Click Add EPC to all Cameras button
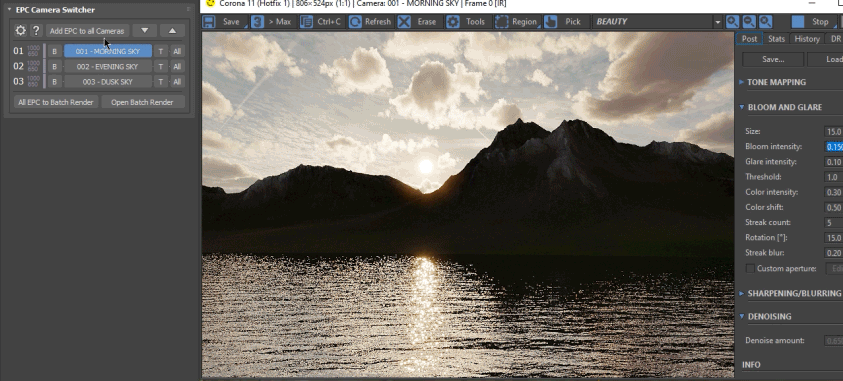Viewport: 843px width, 381px height. pyautogui.click(x=87, y=31)
